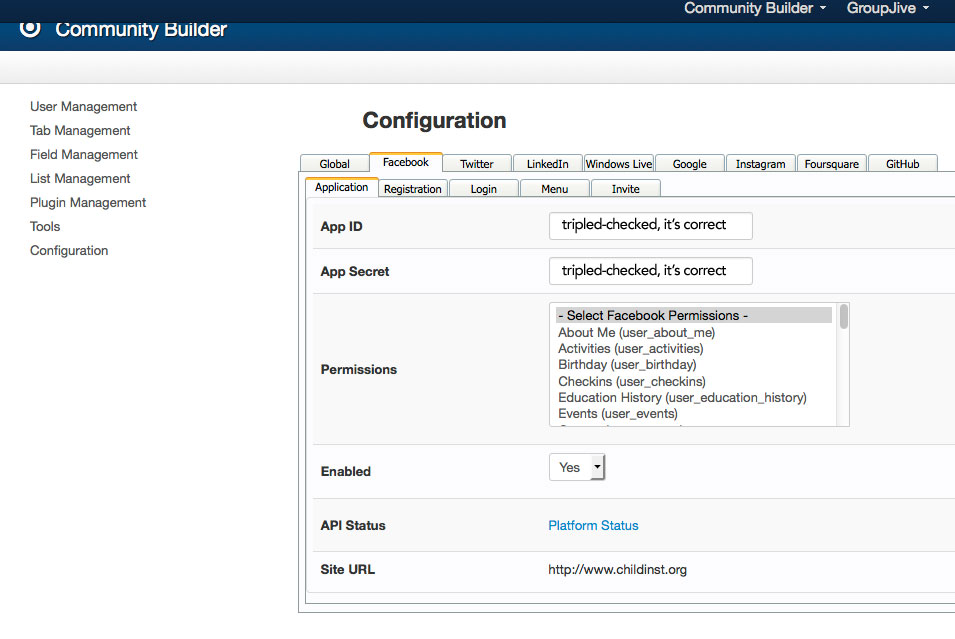Click the Permissions field label
The image size is (955, 639).
[x=359, y=369]
